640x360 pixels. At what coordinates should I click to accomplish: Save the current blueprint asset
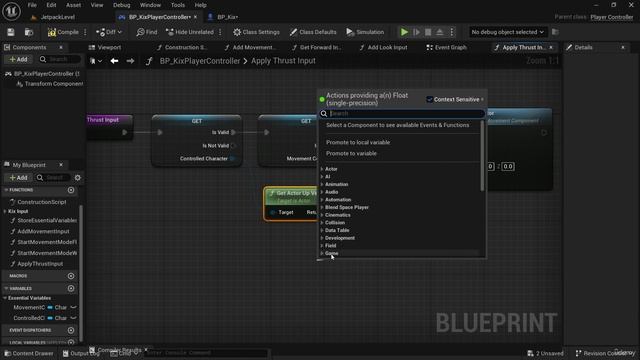[x=11, y=32]
